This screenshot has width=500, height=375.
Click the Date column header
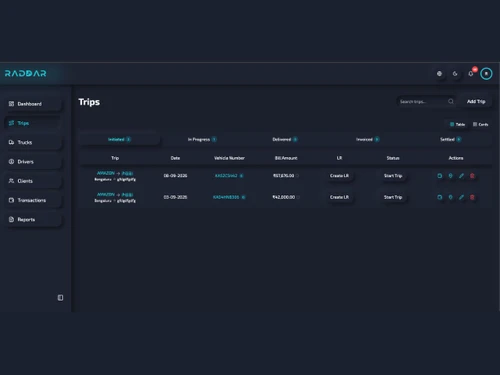pos(175,158)
